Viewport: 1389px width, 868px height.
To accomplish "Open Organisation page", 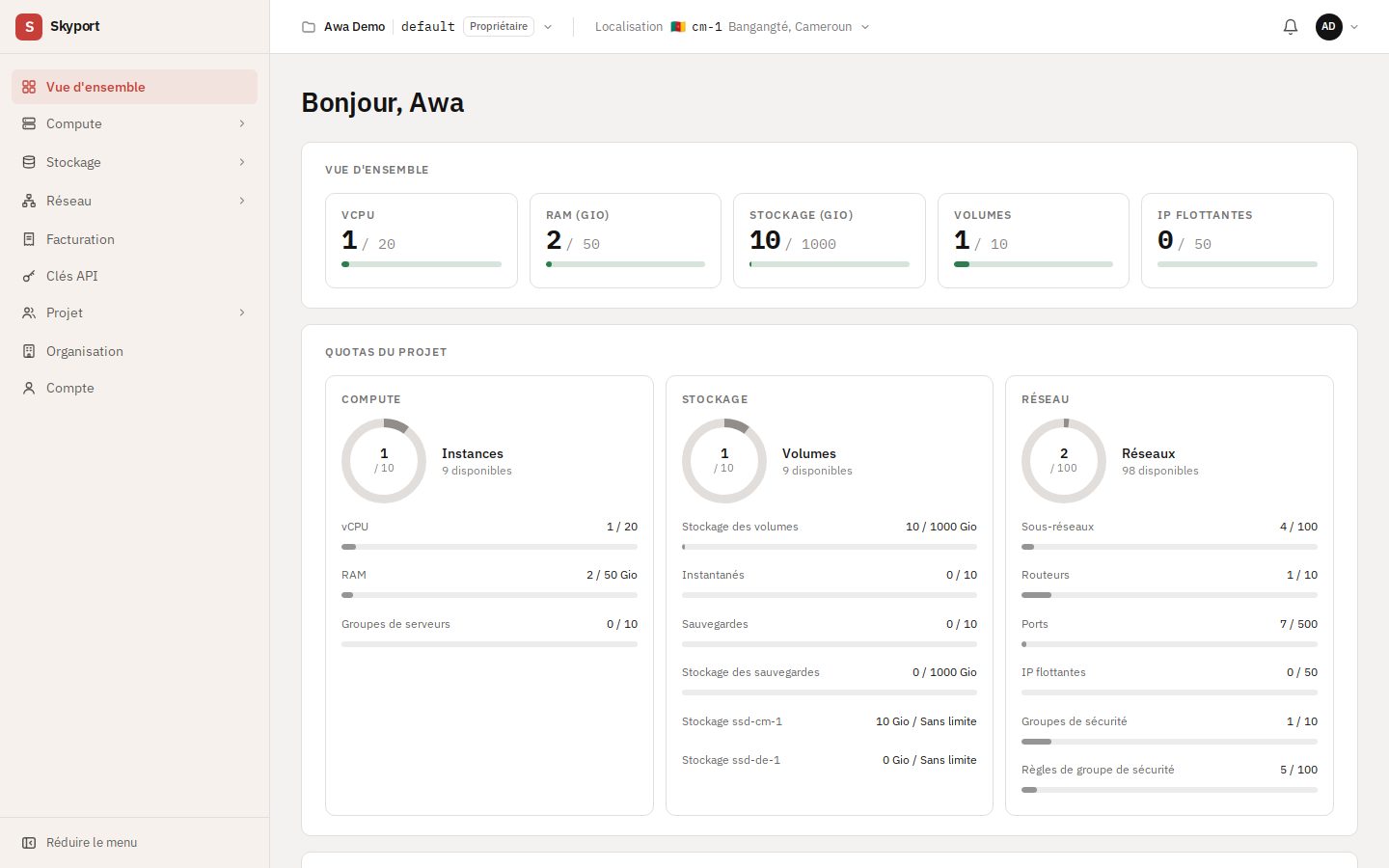I will (x=135, y=351).
